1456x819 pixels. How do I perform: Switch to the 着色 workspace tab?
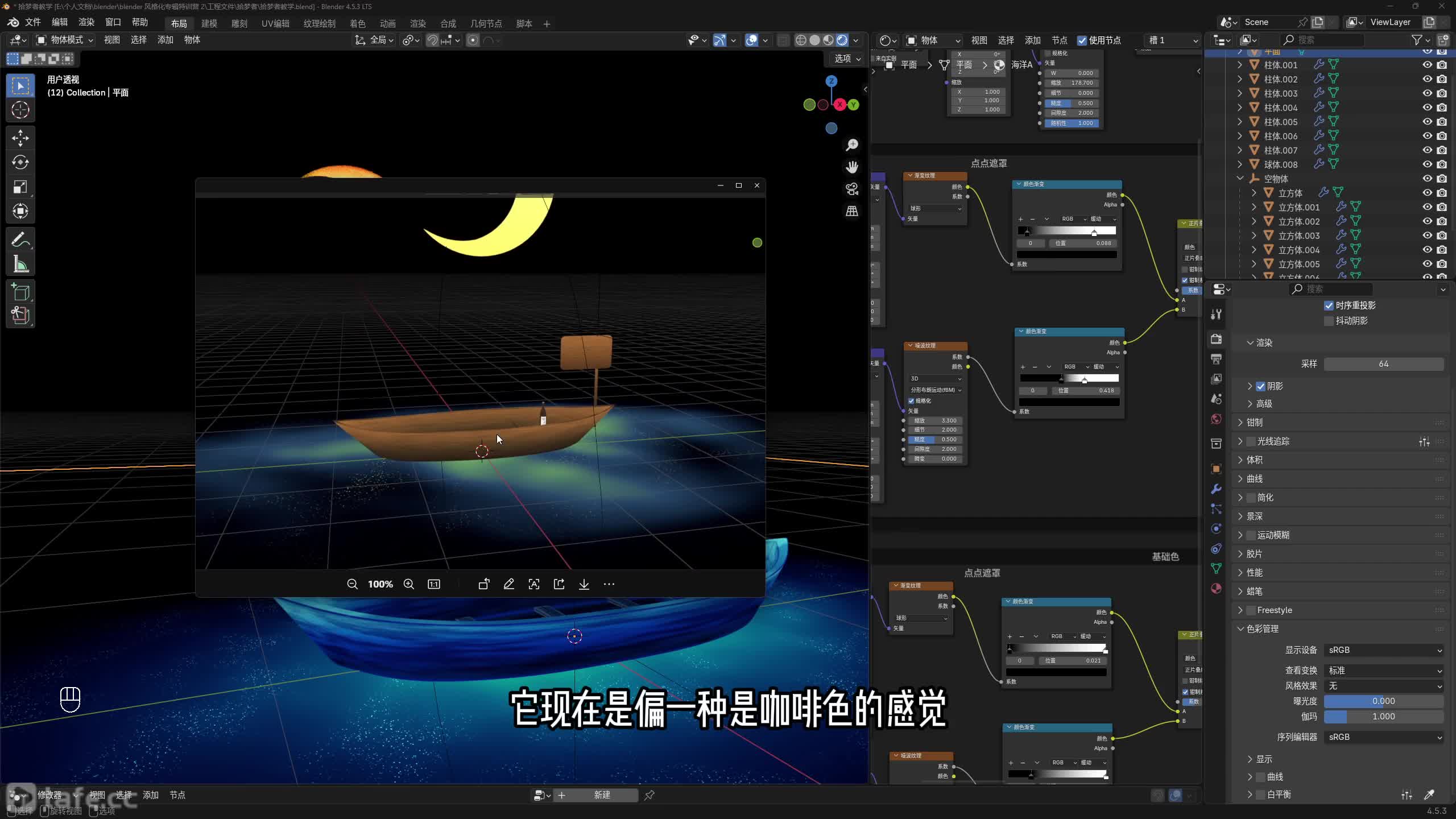click(358, 24)
